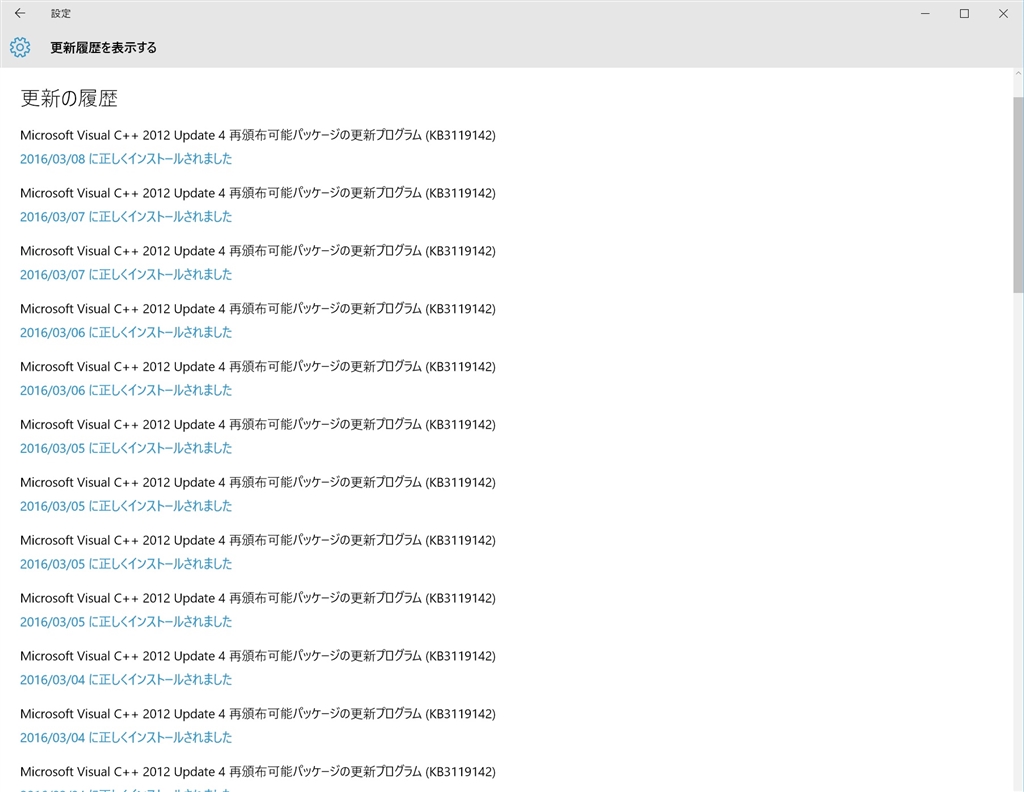Select the KB3119142 title above the 2016/03/08 status

pos(258,135)
